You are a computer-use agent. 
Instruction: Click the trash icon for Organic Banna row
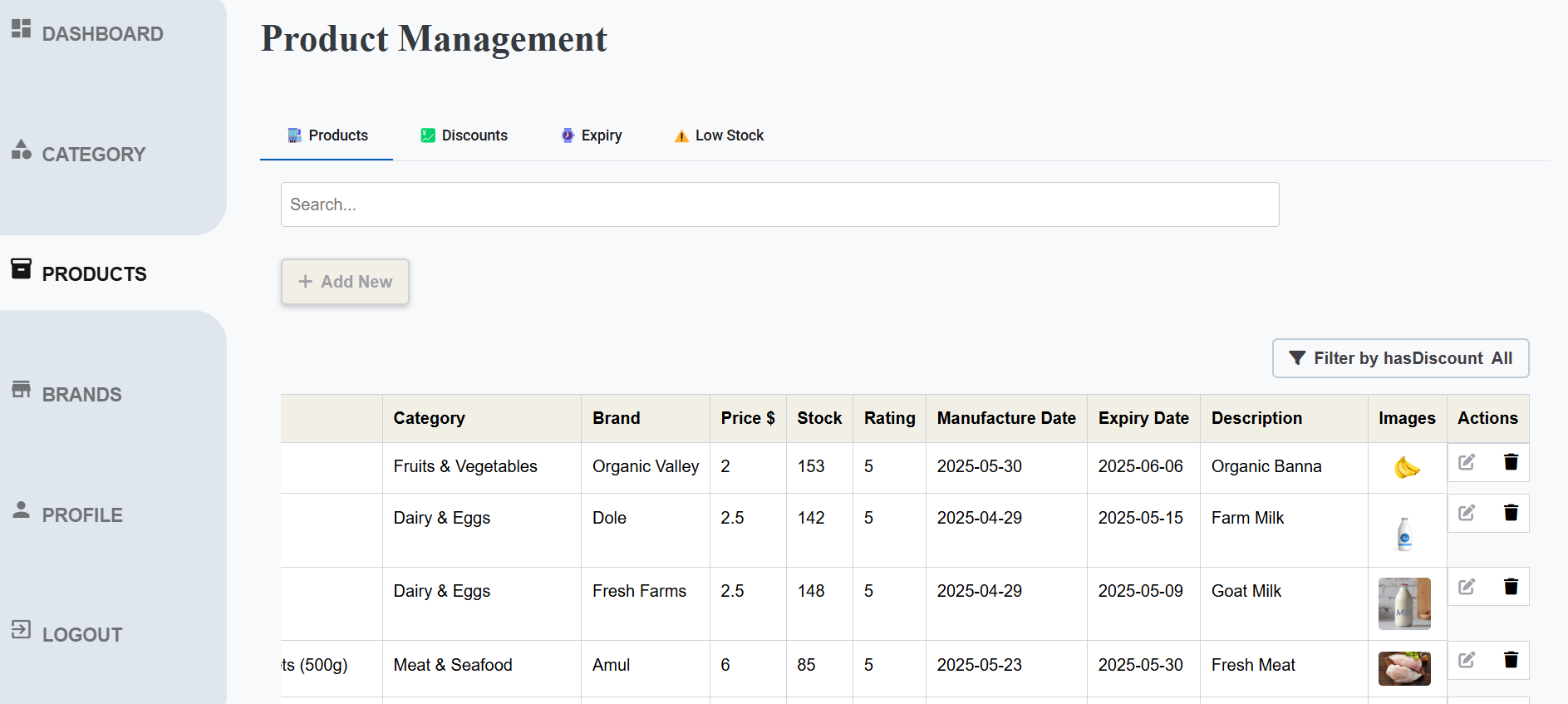[1511, 462]
